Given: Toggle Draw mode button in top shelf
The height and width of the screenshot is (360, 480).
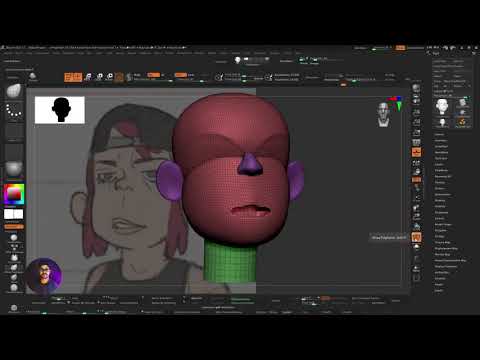Looking at the screenshot, I should point(78,77).
